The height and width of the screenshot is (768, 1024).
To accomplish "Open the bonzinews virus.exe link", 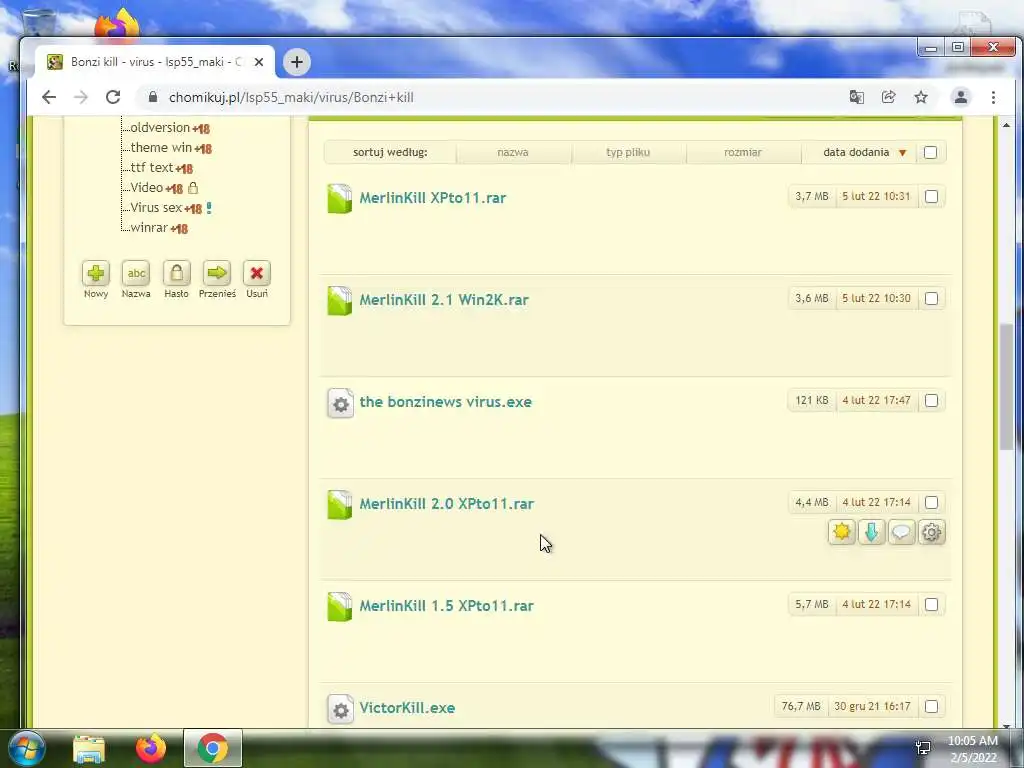I will coord(445,402).
